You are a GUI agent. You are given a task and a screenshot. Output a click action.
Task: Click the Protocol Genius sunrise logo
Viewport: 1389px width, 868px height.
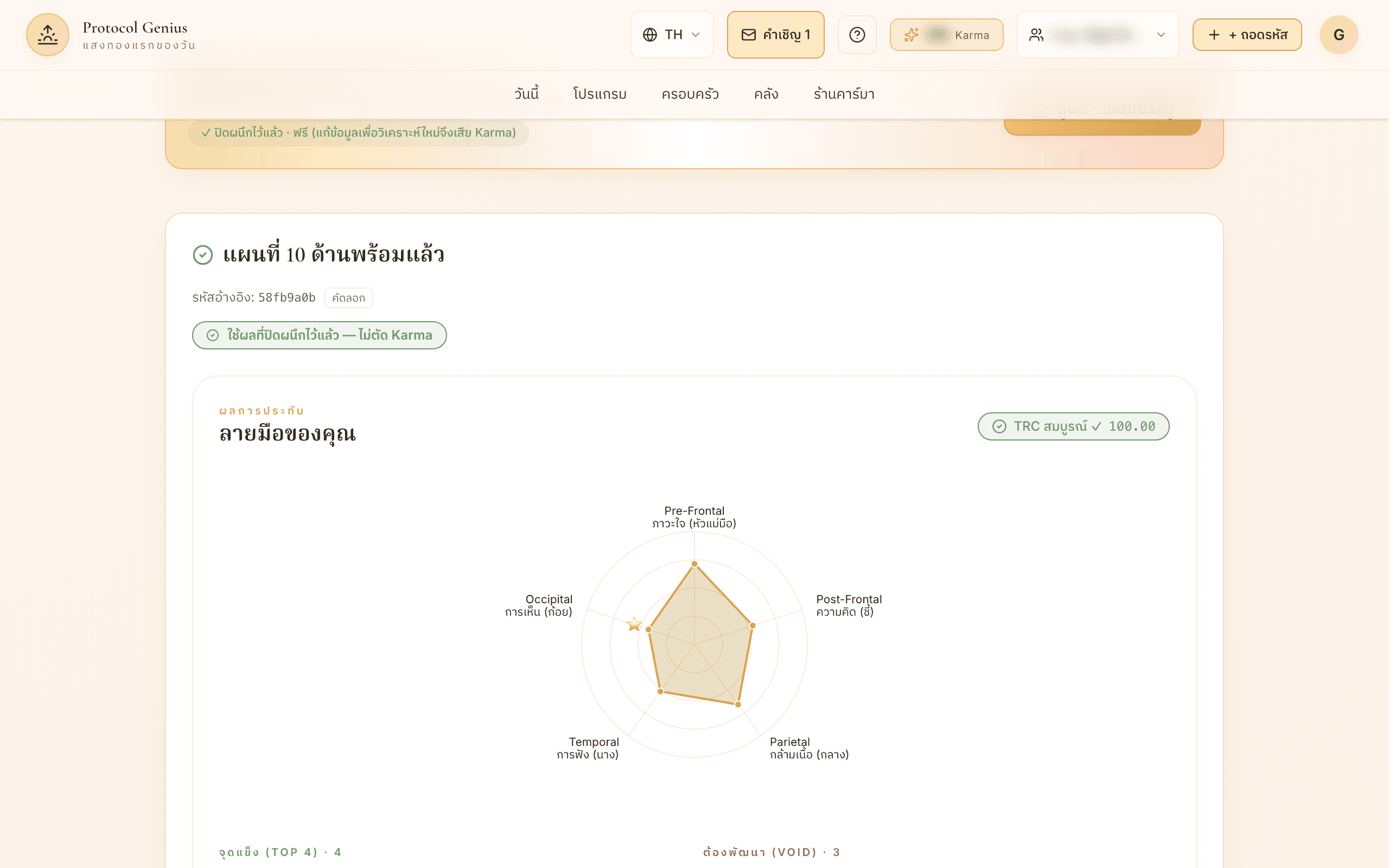tap(48, 34)
